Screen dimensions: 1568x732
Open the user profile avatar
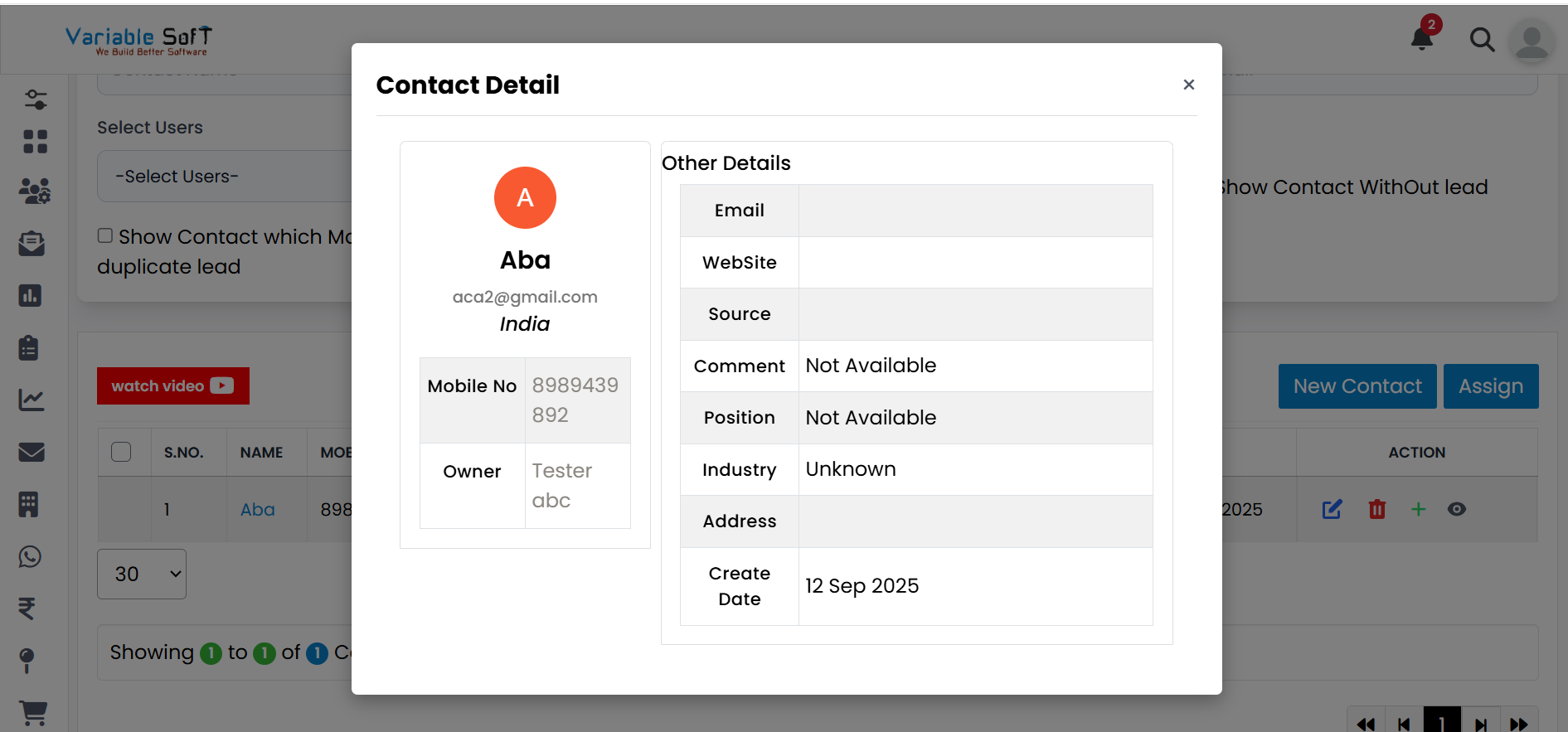click(1532, 40)
